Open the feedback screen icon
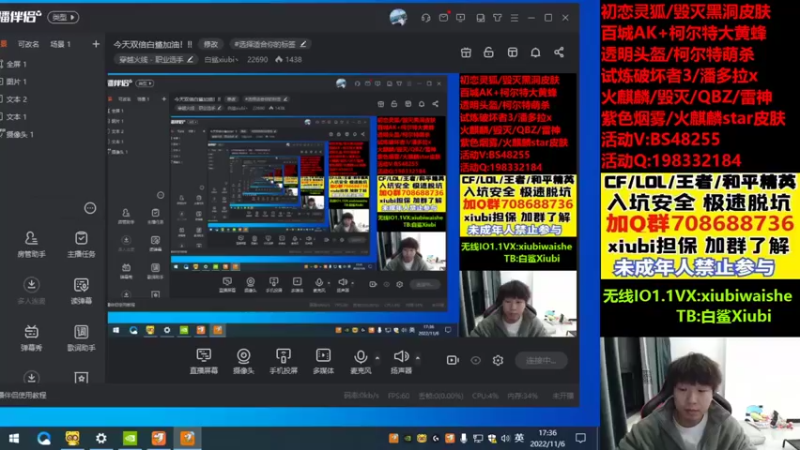 461,18
